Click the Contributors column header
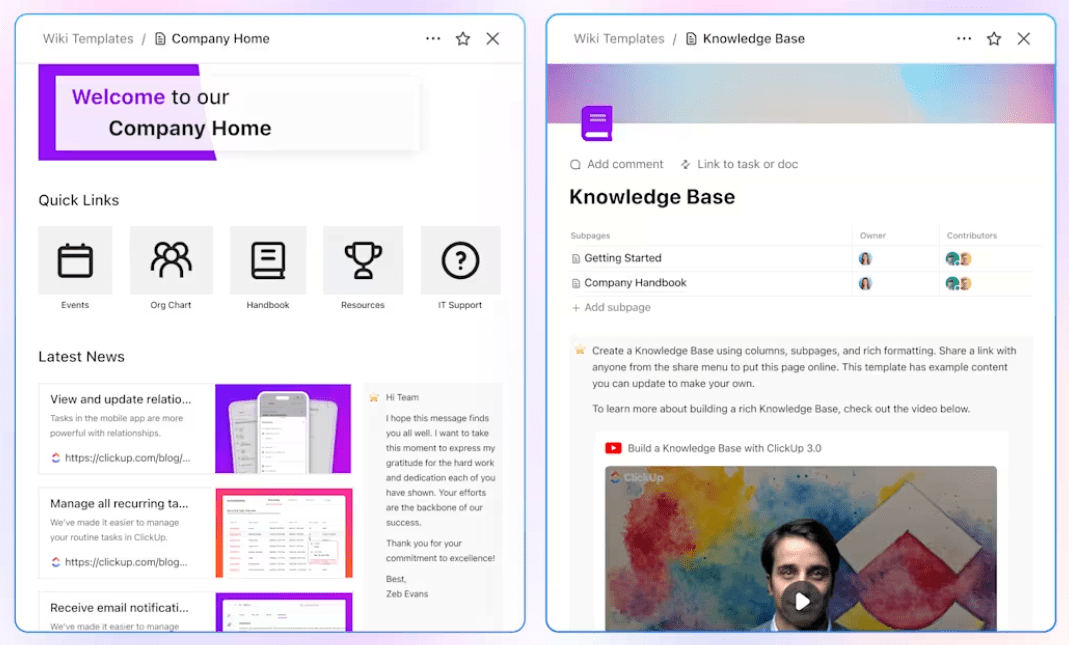1069x645 pixels. click(972, 235)
